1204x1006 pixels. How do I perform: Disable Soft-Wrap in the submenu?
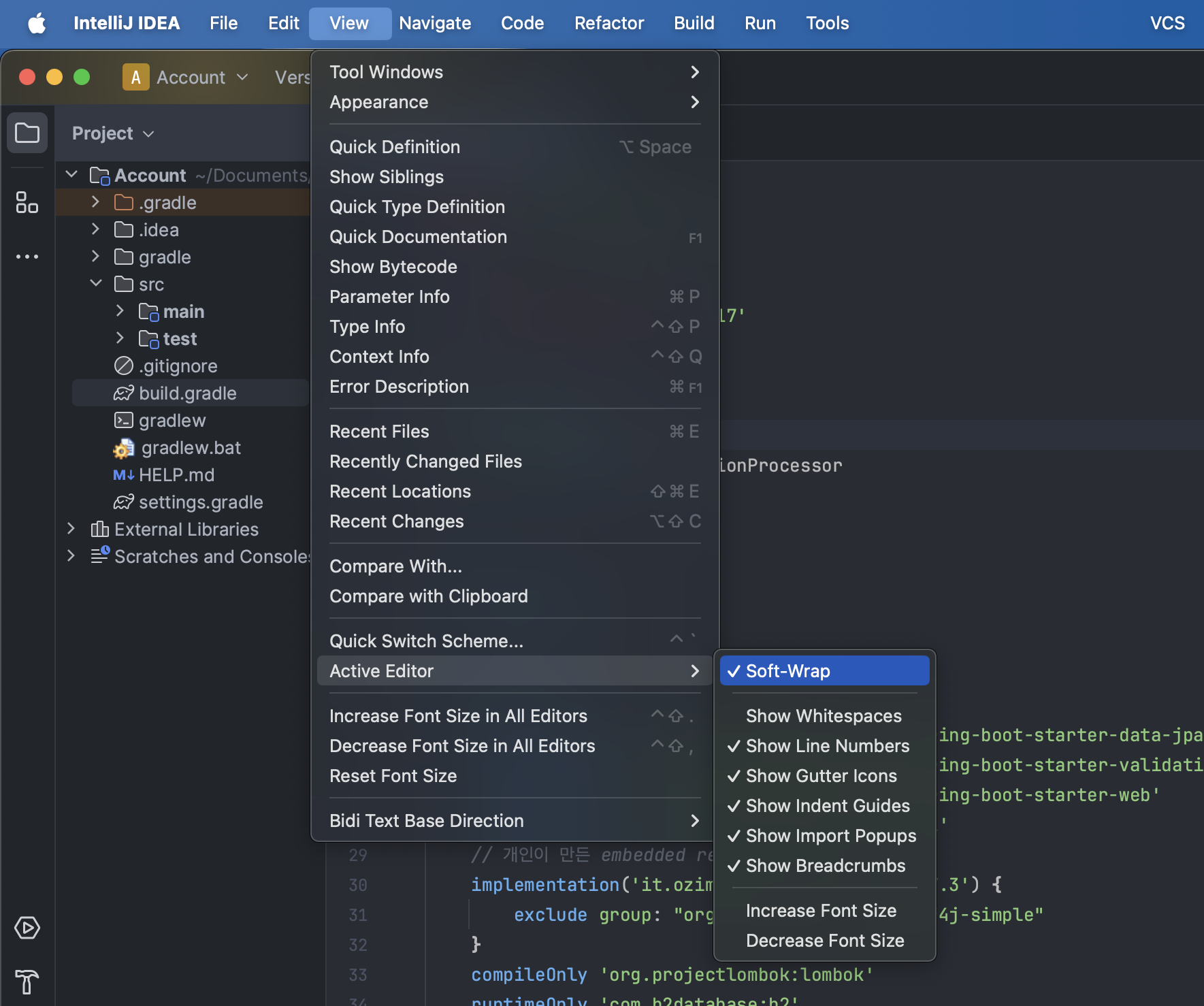tap(824, 670)
